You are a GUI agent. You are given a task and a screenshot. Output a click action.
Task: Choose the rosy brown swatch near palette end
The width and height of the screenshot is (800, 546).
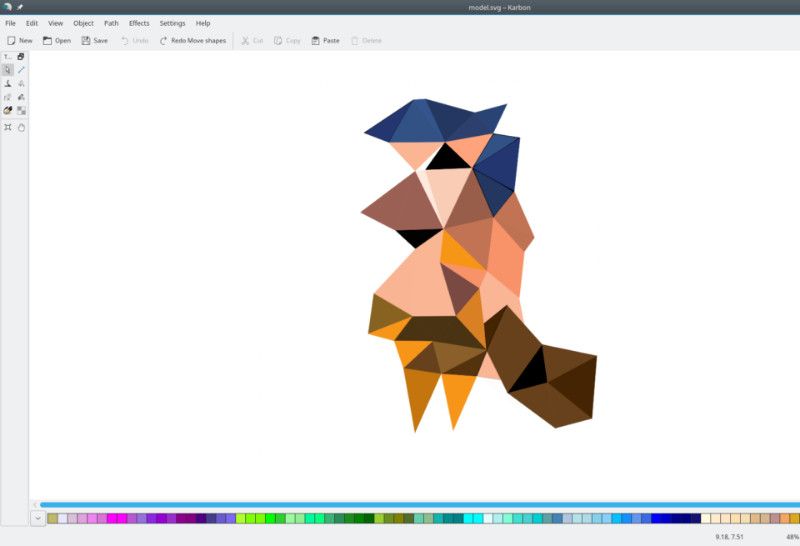click(x=775, y=518)
